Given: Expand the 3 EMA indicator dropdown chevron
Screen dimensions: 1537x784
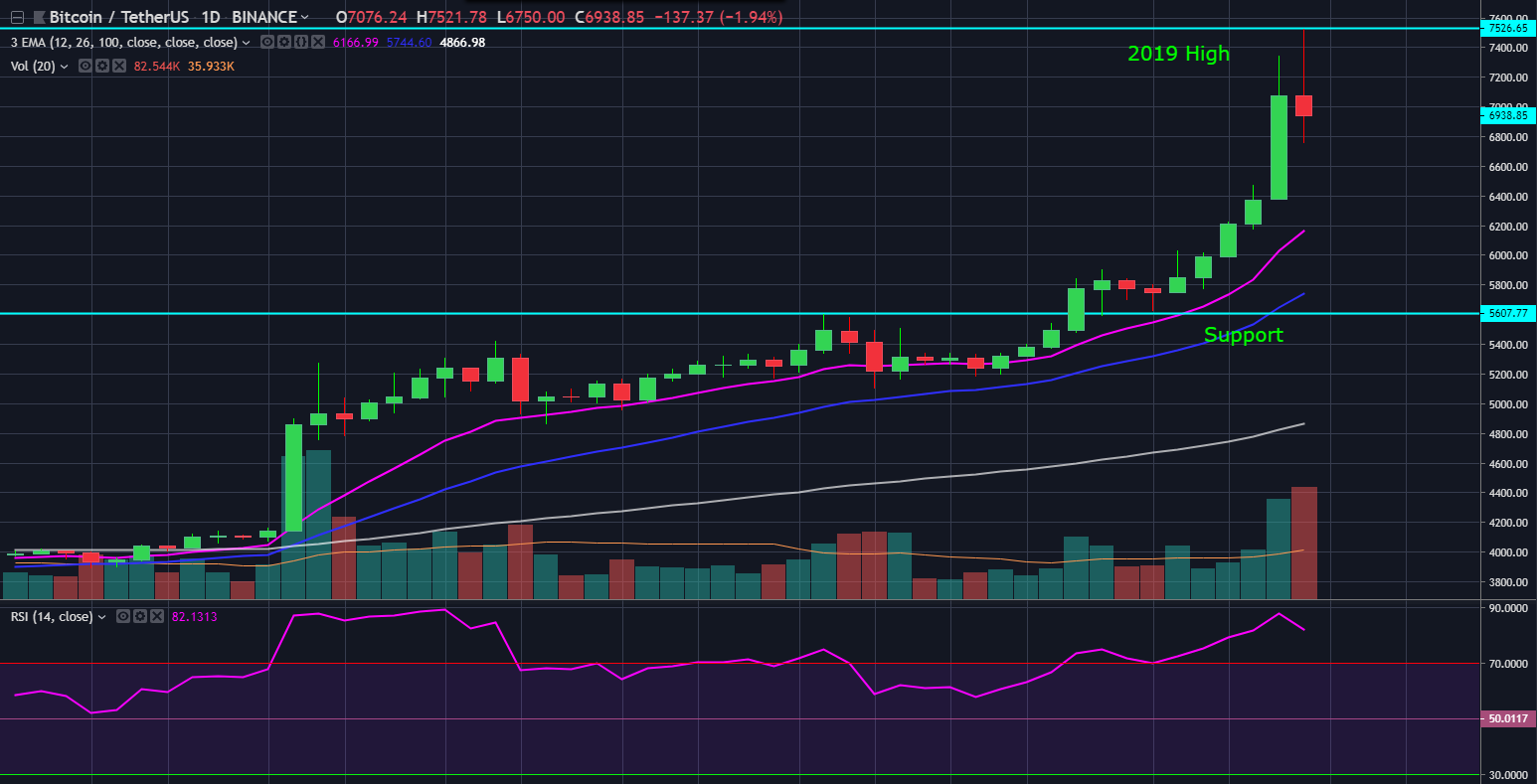Looking at the screenshot, I should click(x=247, y=43).
